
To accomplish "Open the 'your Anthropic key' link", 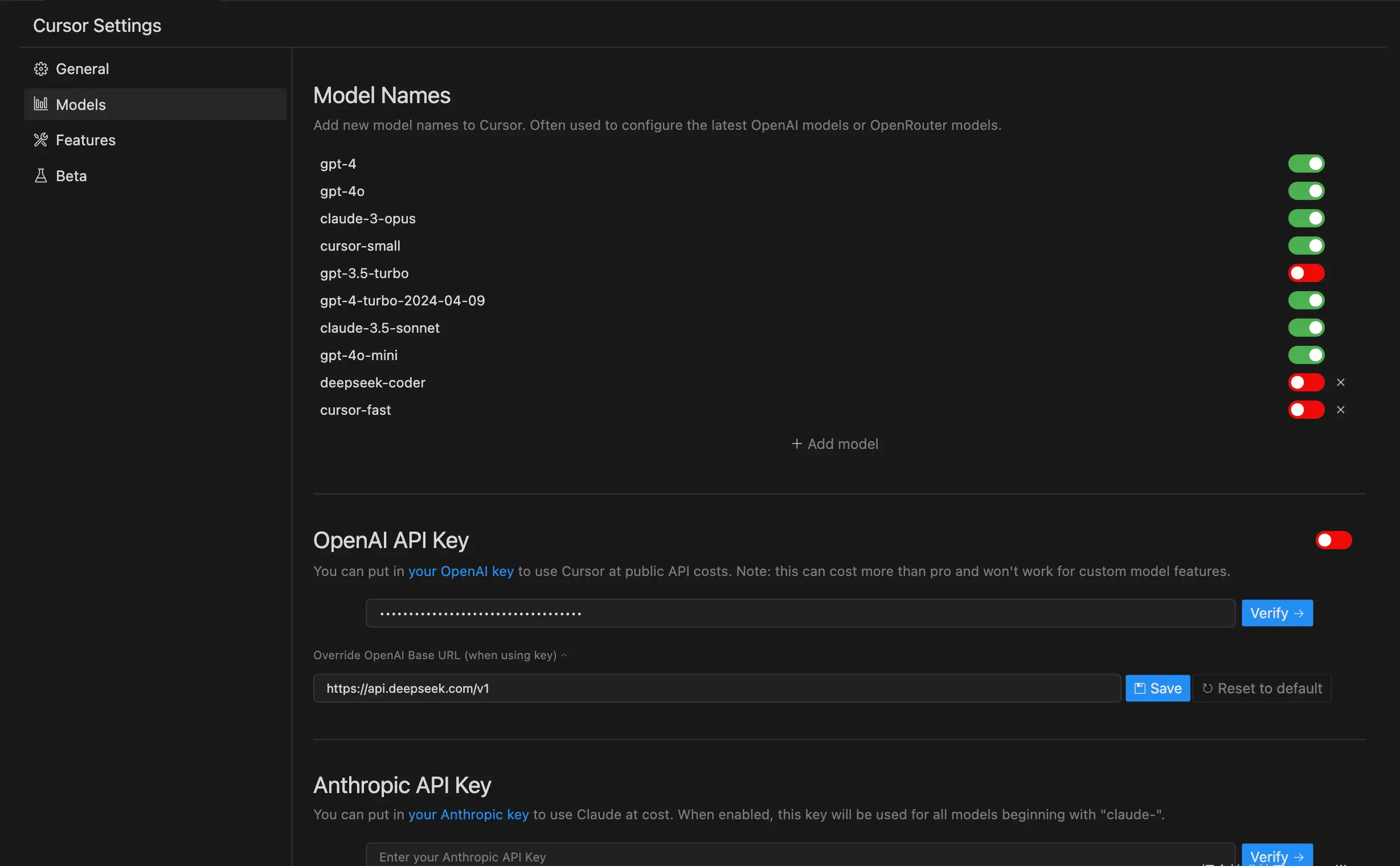I will [468, 815].
